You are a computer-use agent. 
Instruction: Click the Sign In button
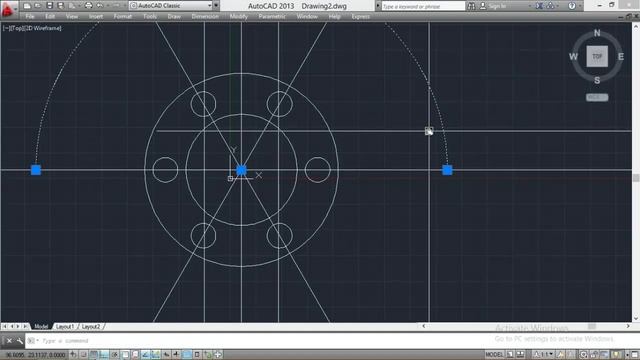point(493,6)
